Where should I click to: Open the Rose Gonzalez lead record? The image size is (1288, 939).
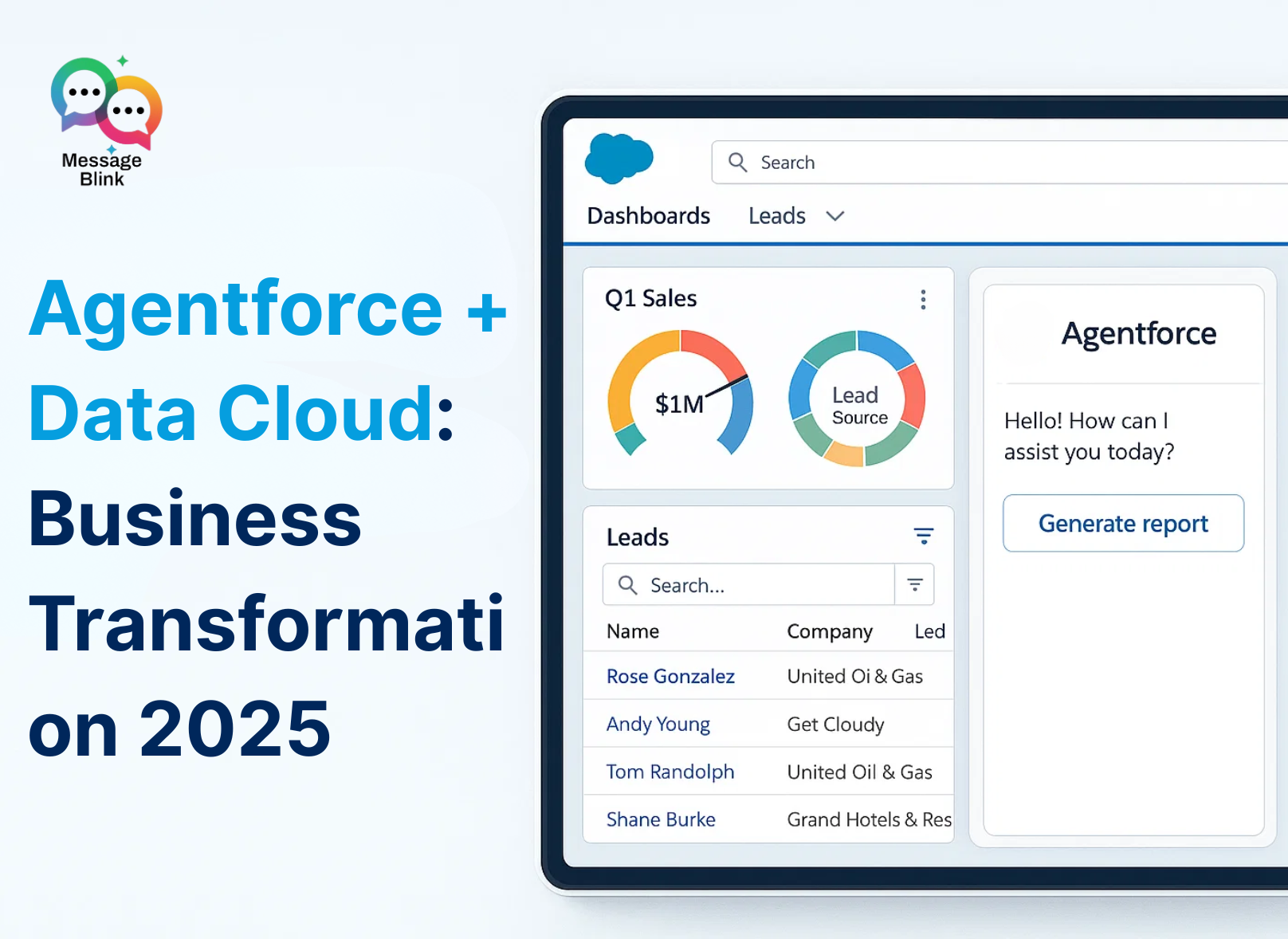670,677
